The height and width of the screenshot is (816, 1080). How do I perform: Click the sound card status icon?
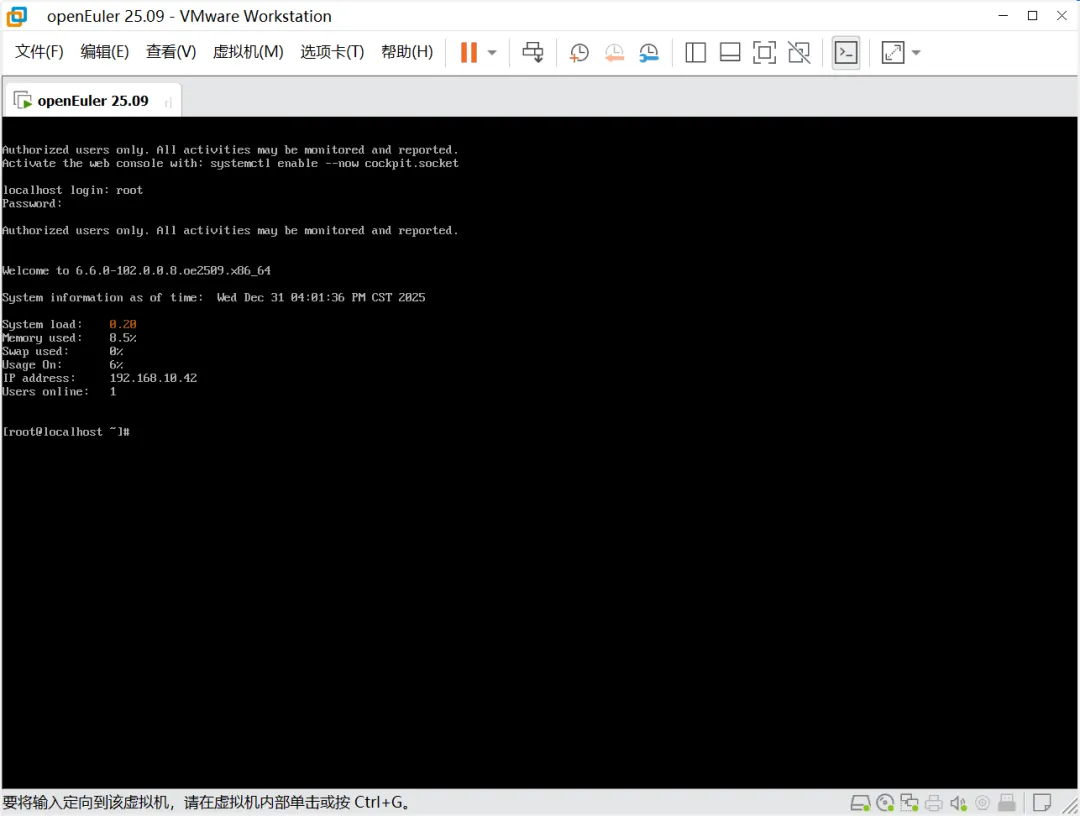[958, 803]
